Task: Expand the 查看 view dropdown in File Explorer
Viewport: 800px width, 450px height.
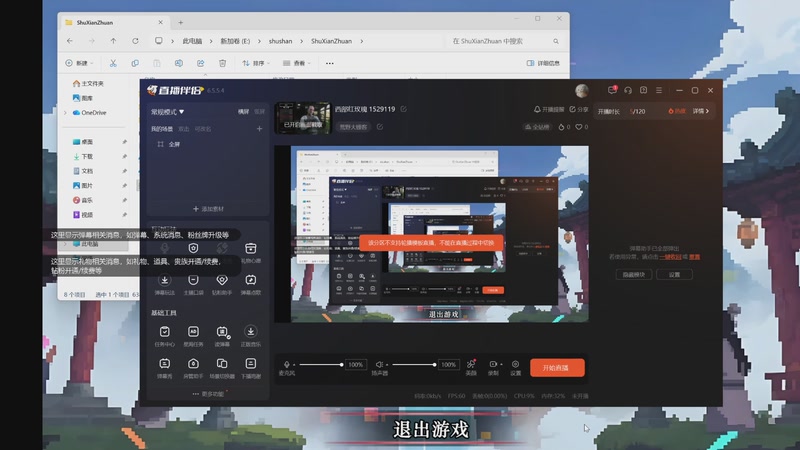Action: coord(296,63)
